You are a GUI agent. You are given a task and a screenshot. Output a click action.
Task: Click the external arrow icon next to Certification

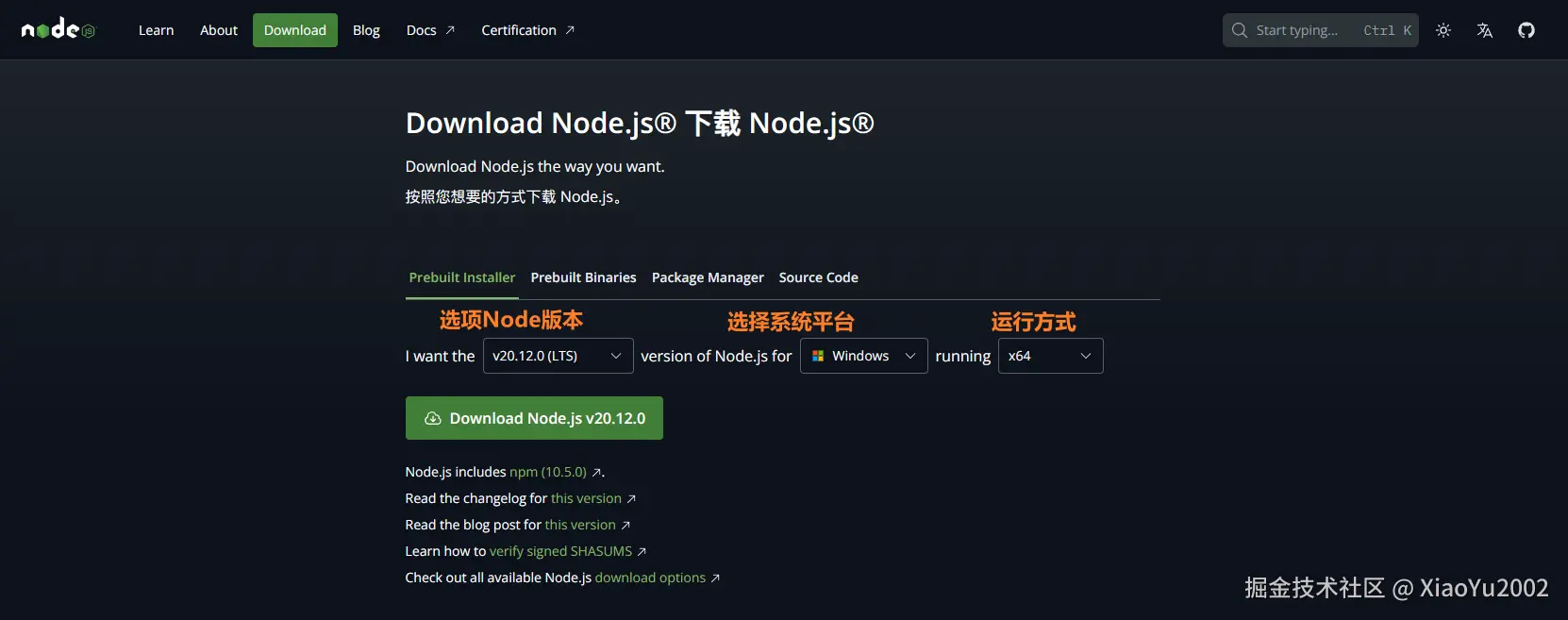[570, 30]
